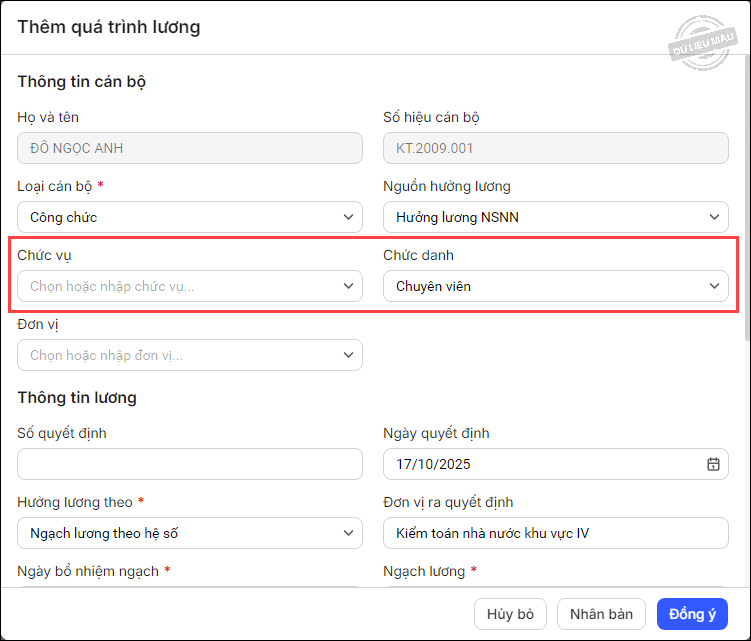This screenshot has width=751, height=641.
Task: Click the chevron arrow in Hưởng lương theo
Action: point(348,533)
